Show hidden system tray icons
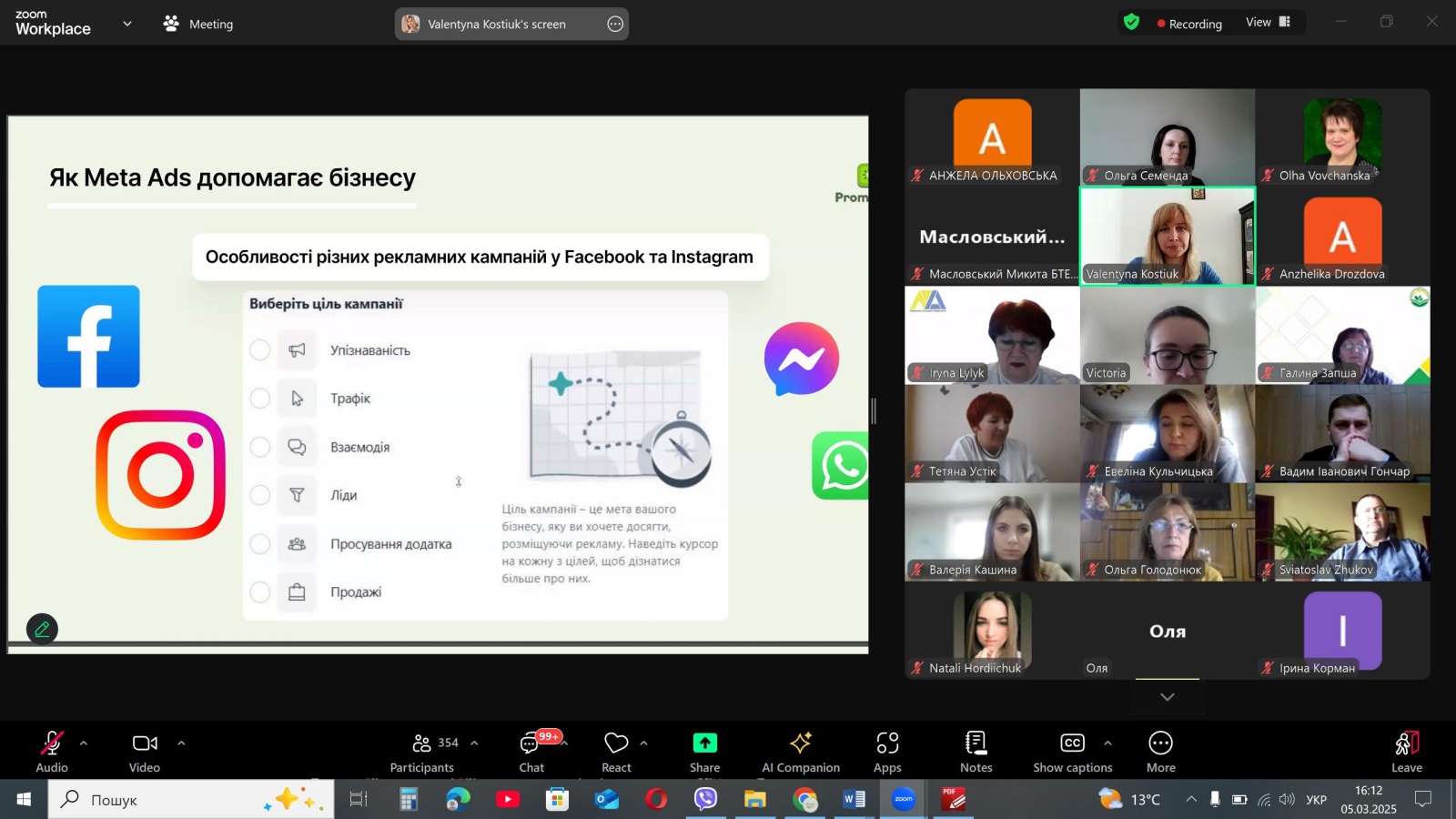Image resolution: width=1456 pixels, height=819 pixels. coord(1191,800)
